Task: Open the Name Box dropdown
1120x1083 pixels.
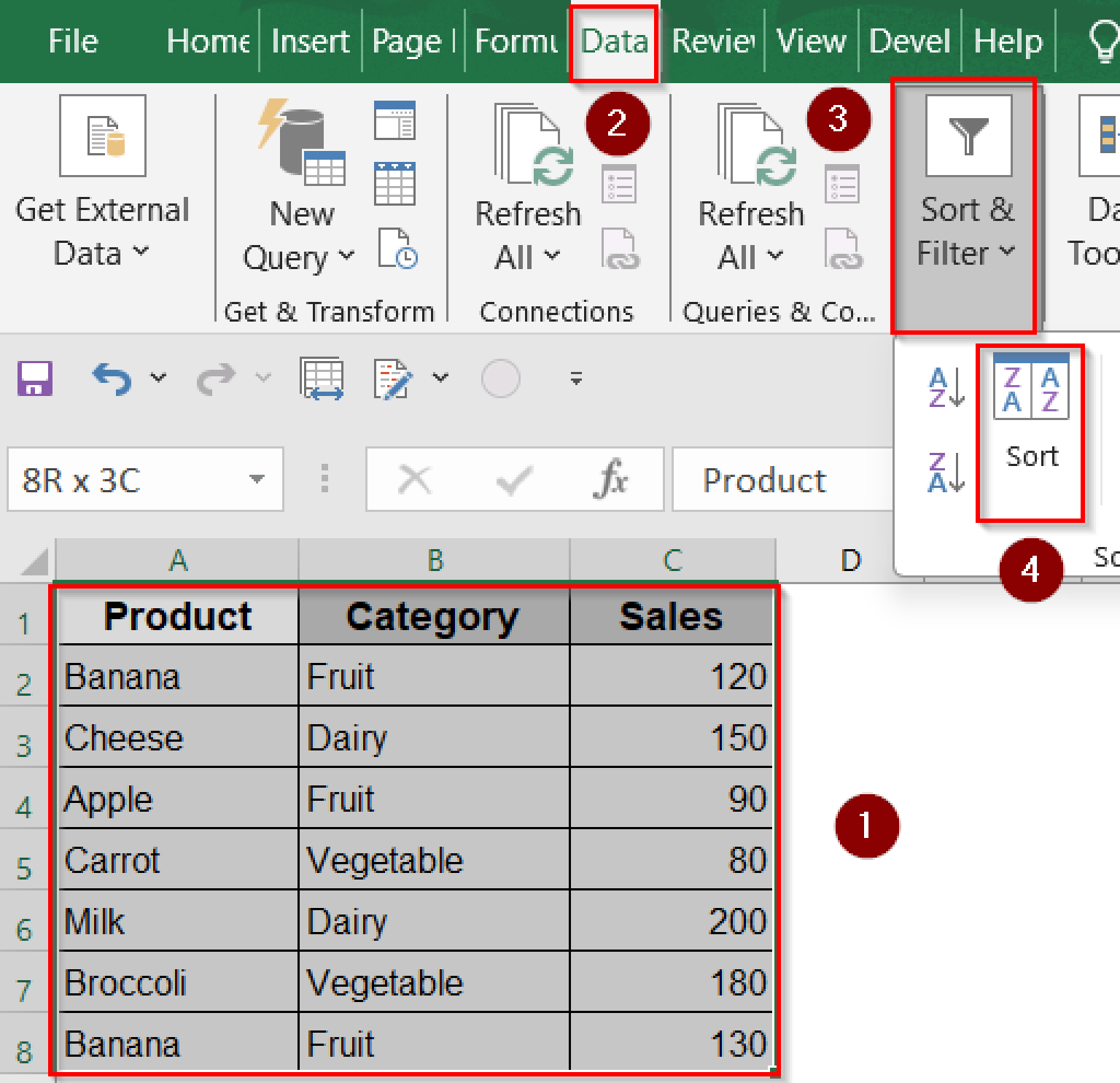Action: tap(257, 479)
